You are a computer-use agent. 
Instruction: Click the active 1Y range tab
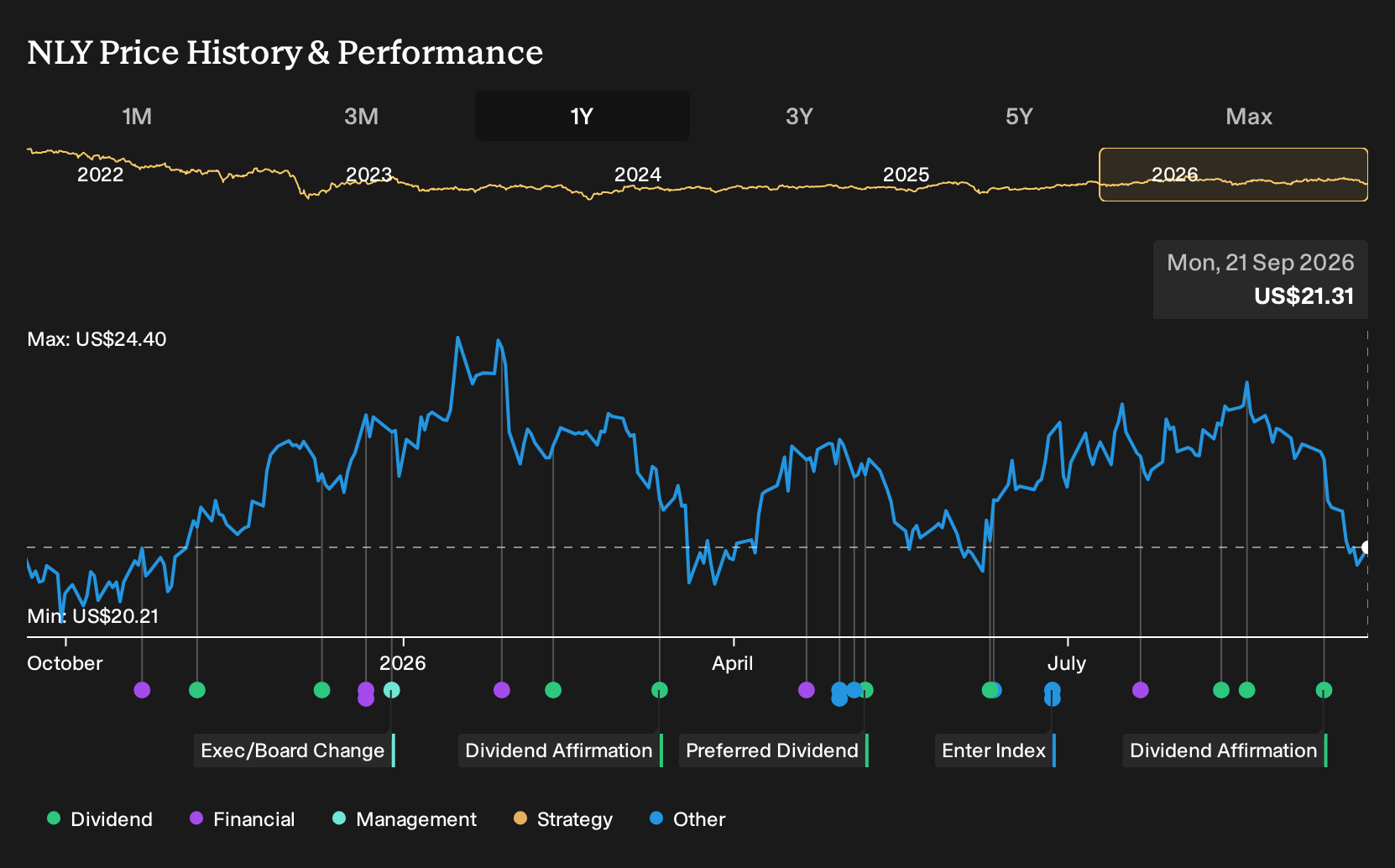[x=583, y=116]
